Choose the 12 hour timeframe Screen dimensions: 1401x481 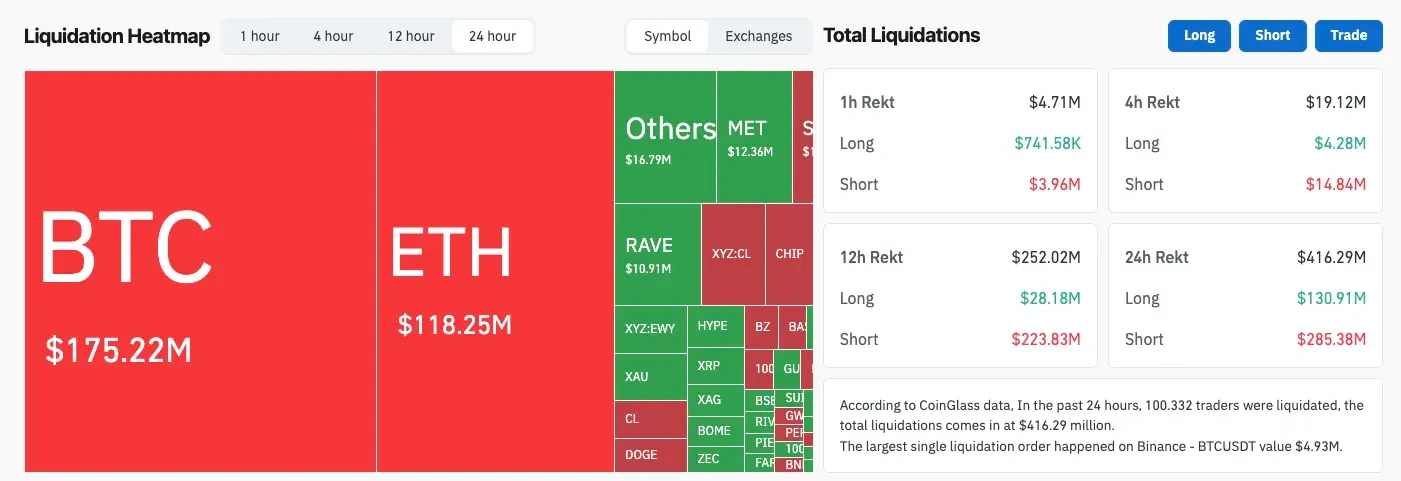[411, 36]
